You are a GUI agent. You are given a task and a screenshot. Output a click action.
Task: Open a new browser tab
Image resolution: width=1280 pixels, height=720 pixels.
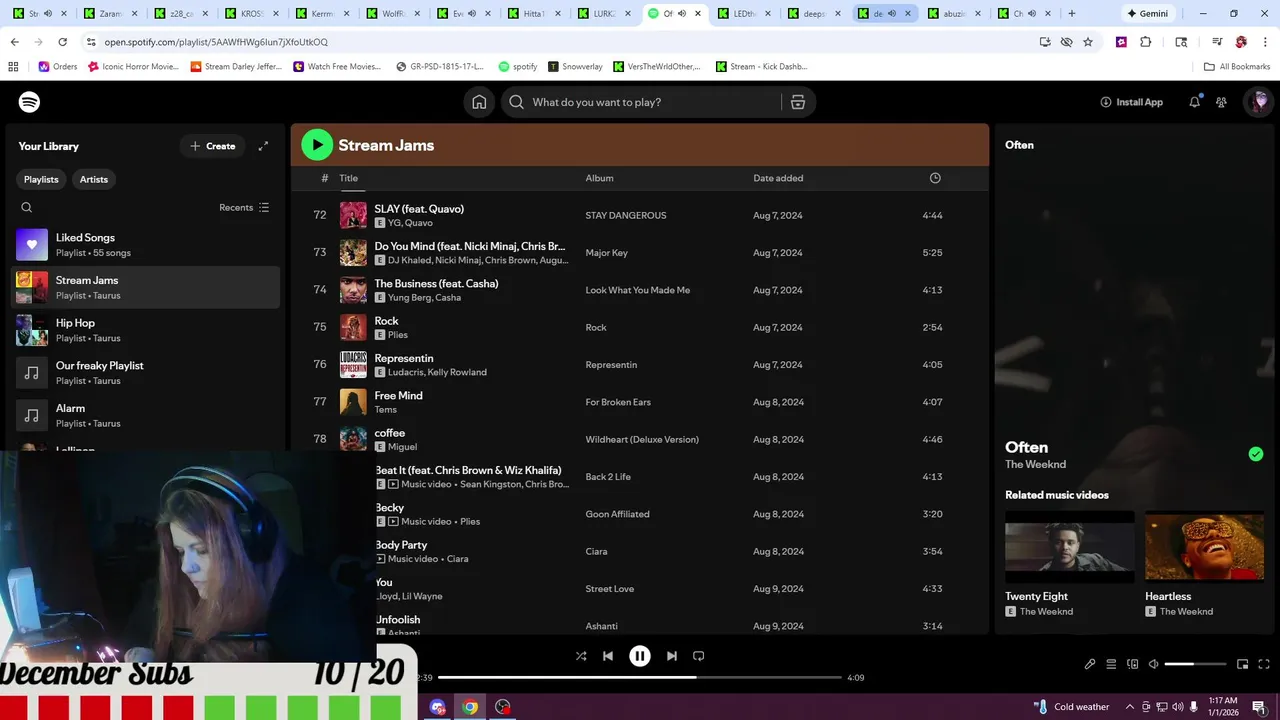click(x=1072, y=14)
